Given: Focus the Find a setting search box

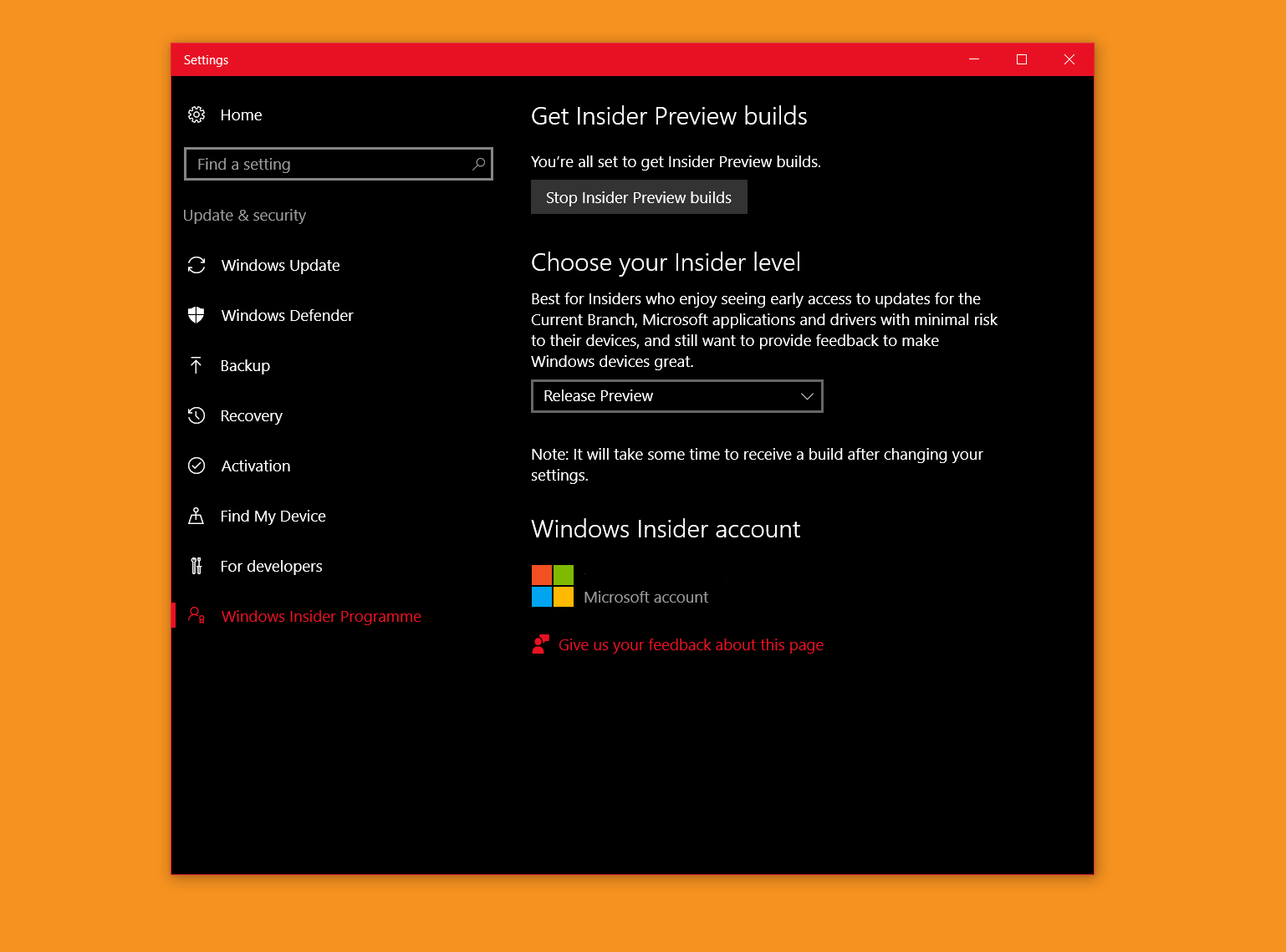Looking at the screenshot, I should 338,164.
